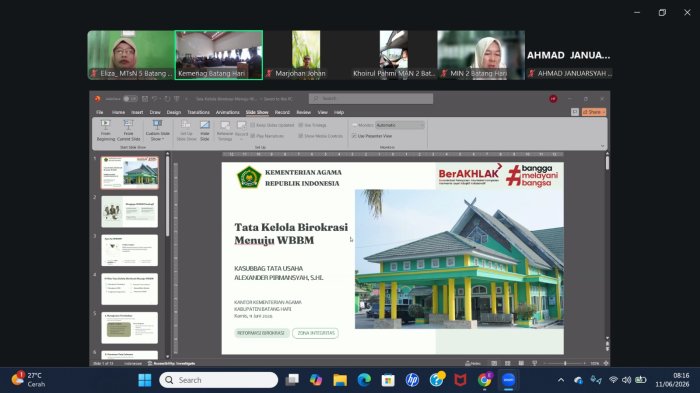Select slide 2 thumbnail
Screen dimensions: 700x393
click(x=129, y=212)
